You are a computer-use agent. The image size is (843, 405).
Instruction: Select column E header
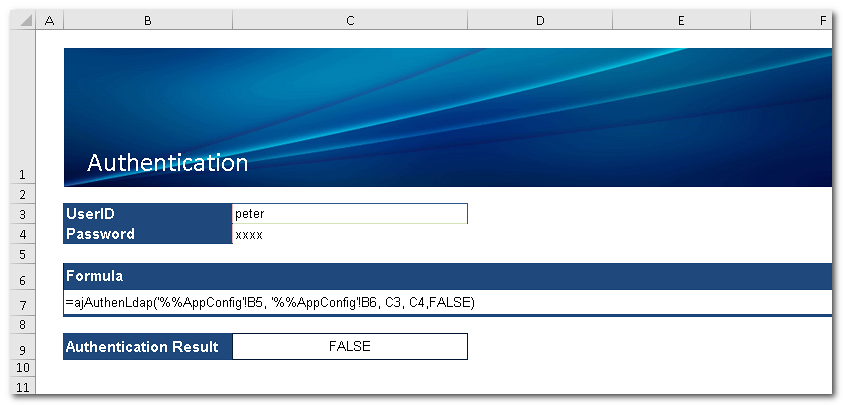[x=681, y=20]
